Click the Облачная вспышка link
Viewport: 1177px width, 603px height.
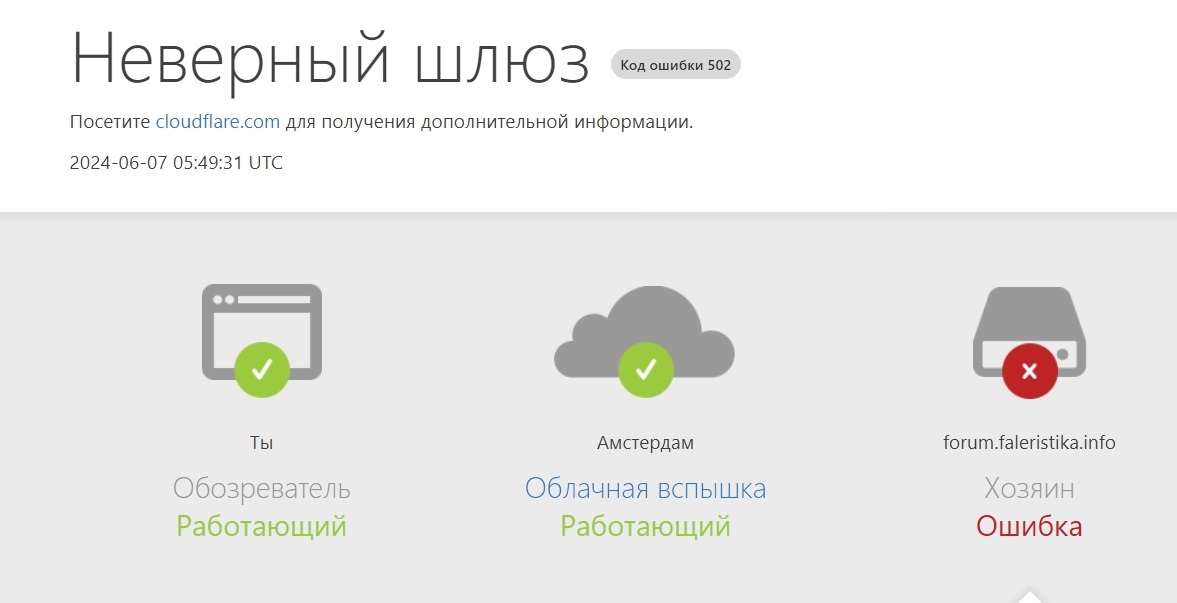click(x=646, y=488)
